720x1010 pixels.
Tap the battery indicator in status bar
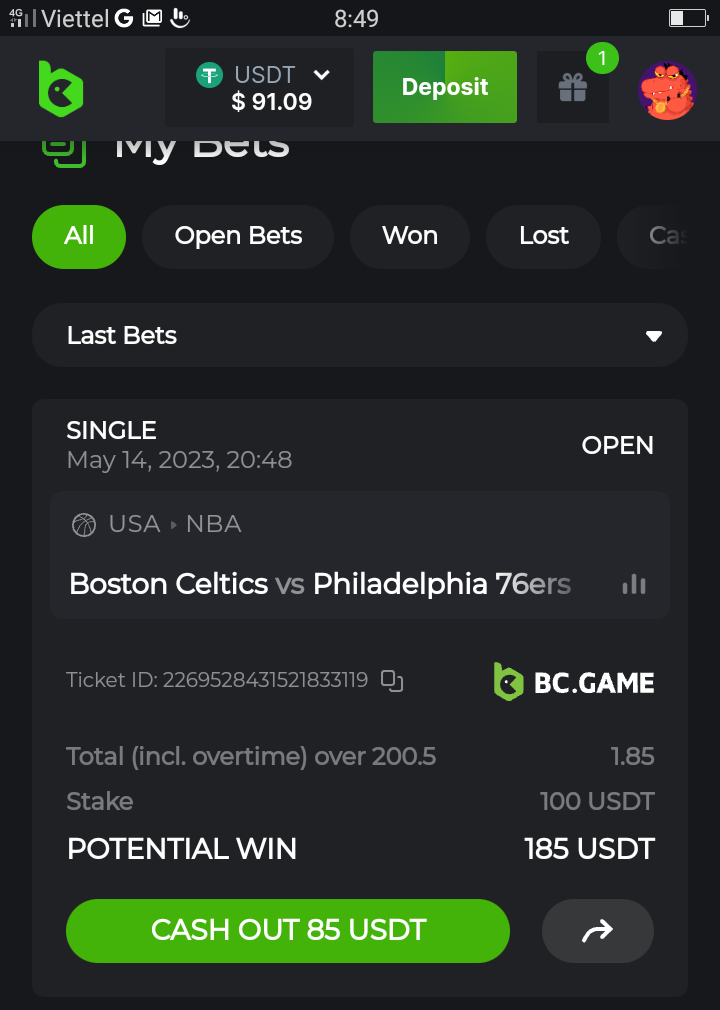pos(688,18)
